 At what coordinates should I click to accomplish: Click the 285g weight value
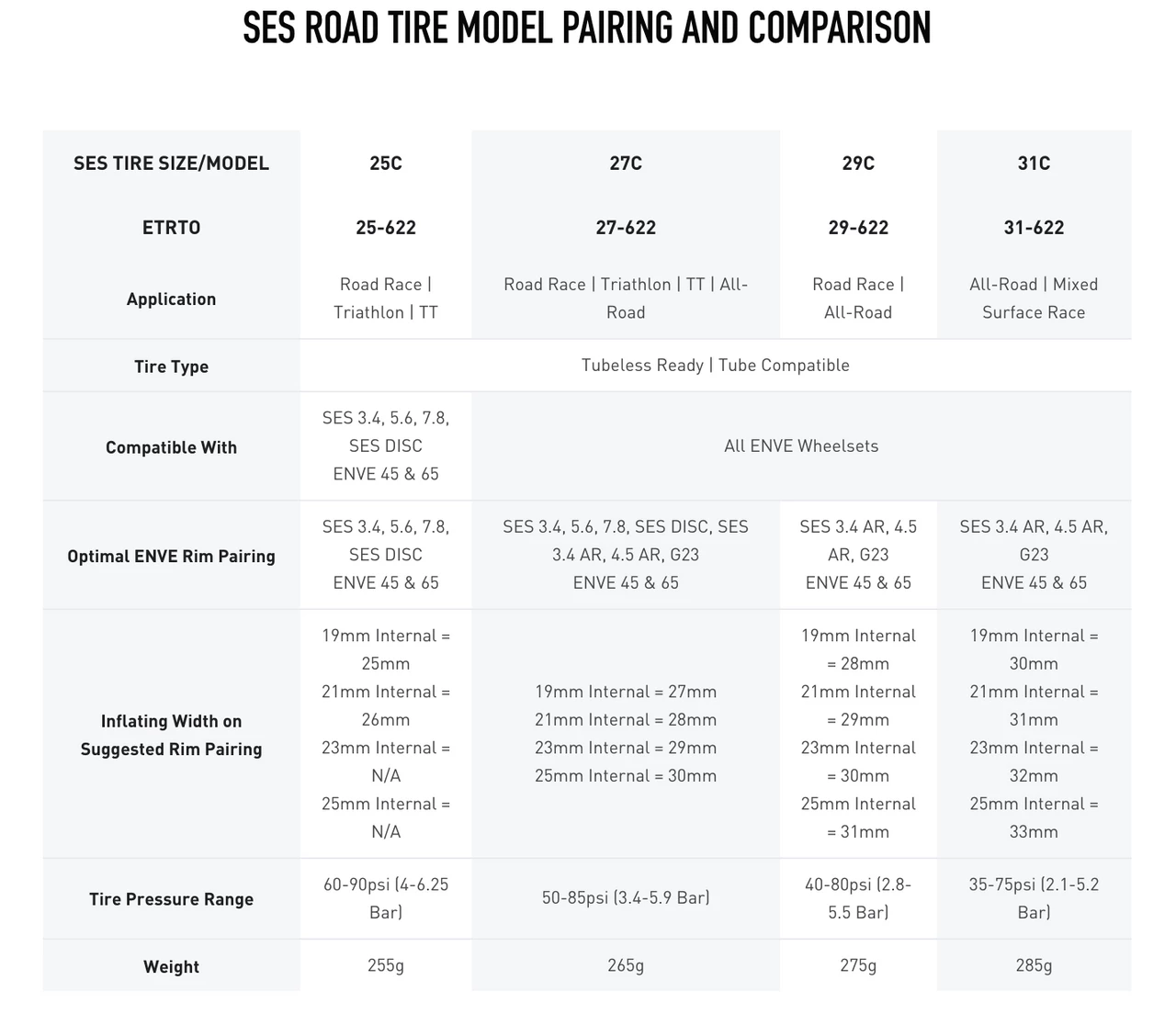[1034, 965]
